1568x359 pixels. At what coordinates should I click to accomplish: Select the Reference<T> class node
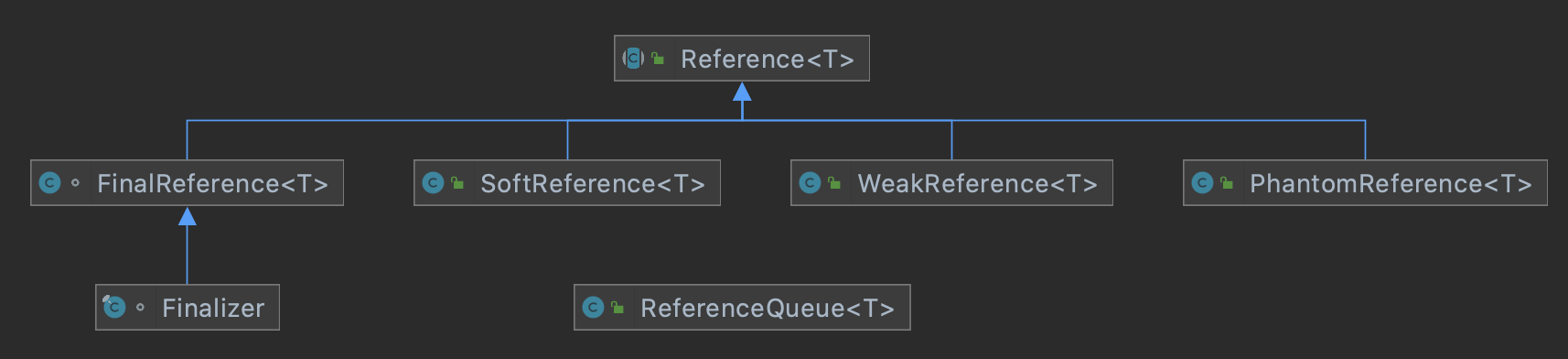click(742, 59)
